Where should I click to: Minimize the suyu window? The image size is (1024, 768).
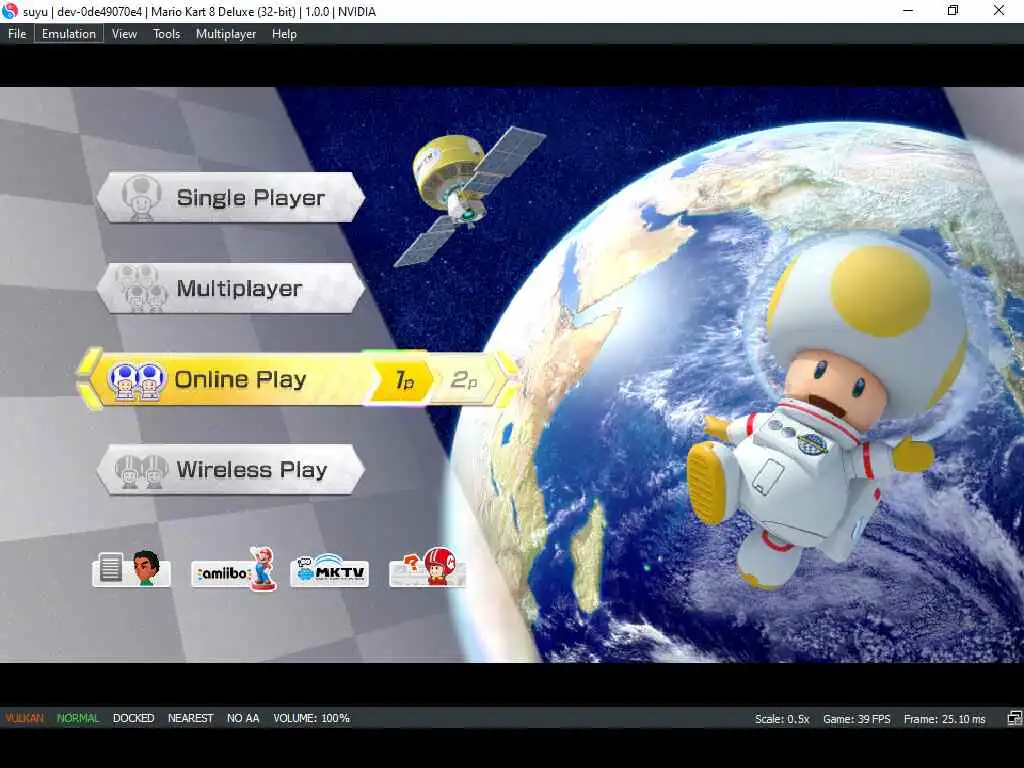tap(908, 10)
